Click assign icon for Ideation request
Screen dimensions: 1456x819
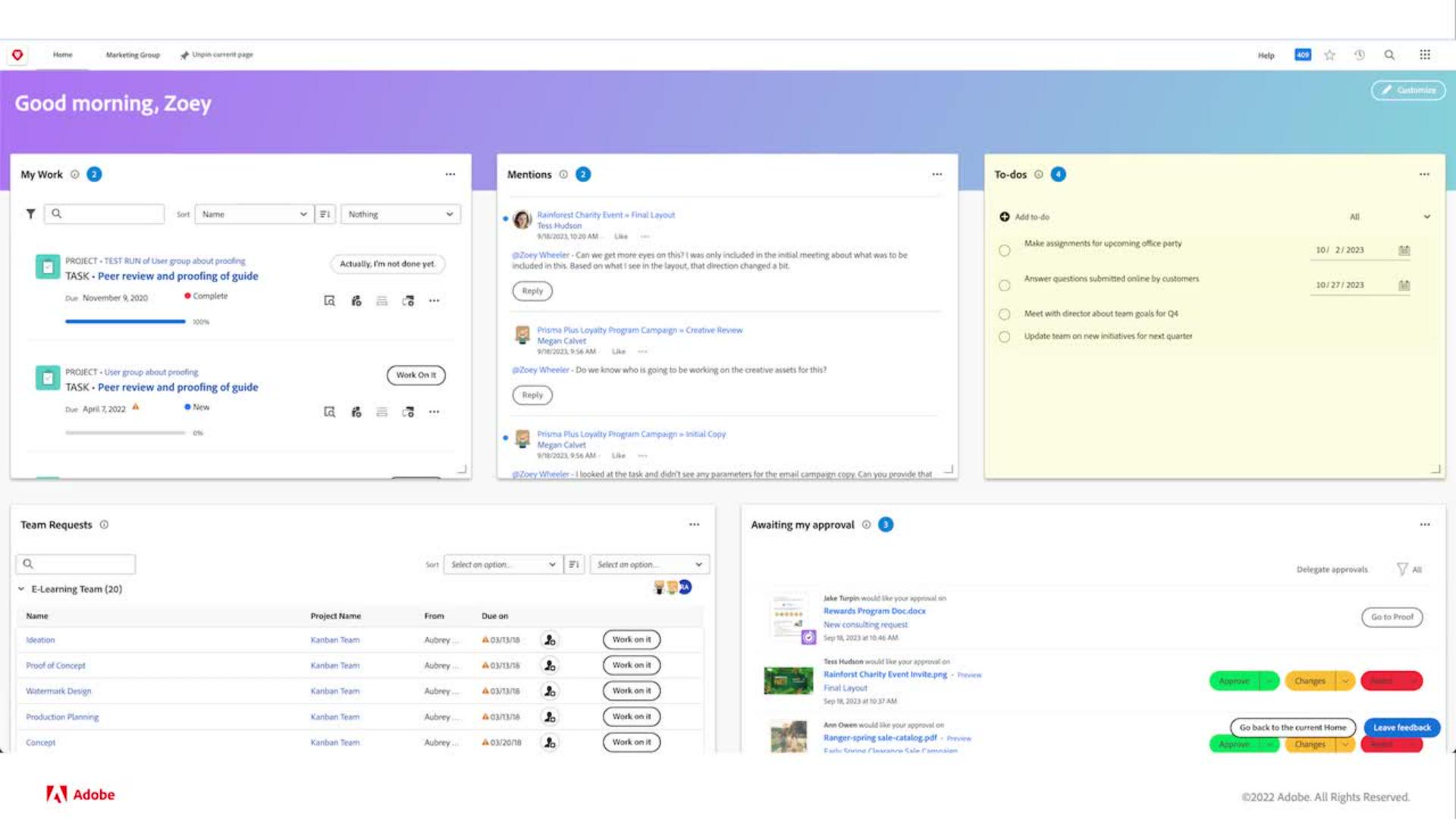tap(550, 640)
